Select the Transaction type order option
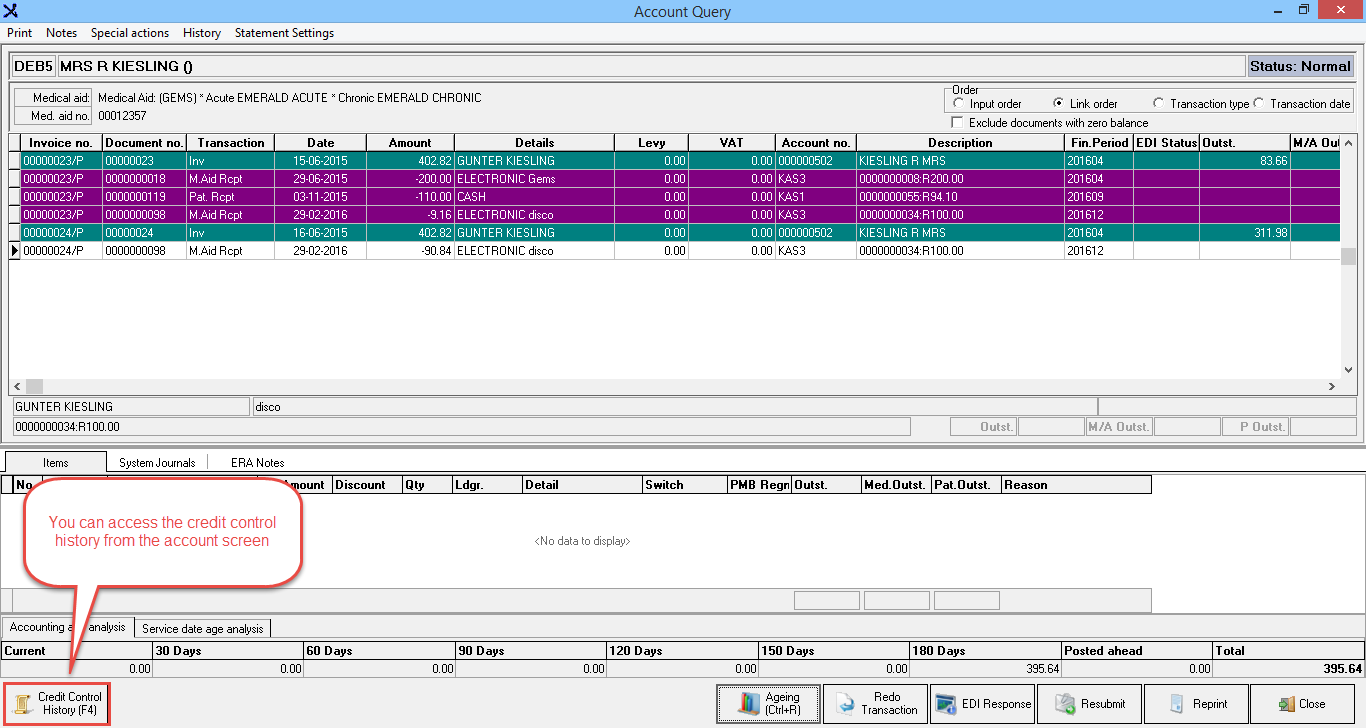Image resolution: width=1366 pixels, height=728 pixels. click(1159, 104)
